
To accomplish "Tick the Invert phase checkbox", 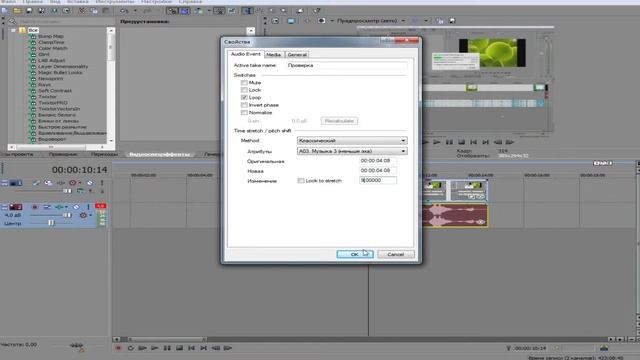I will [244, 105].
